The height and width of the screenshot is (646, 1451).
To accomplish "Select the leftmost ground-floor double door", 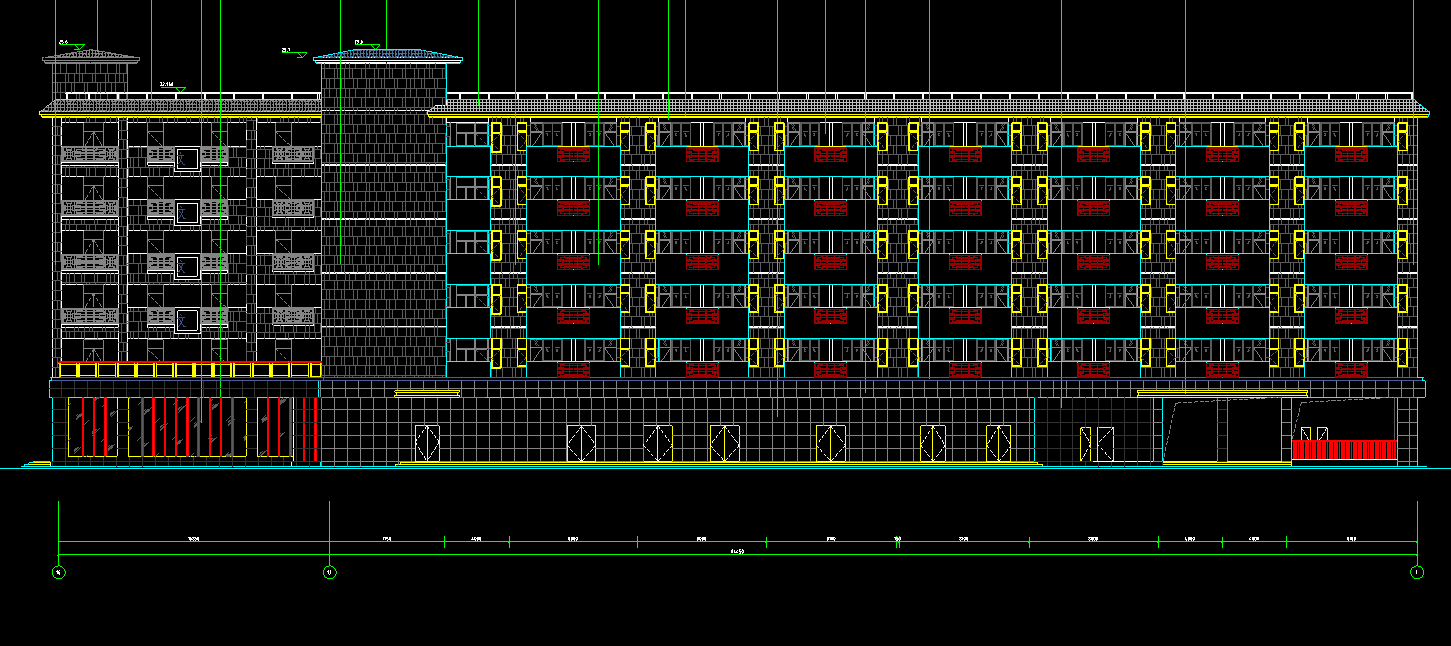I will [427, 442].
